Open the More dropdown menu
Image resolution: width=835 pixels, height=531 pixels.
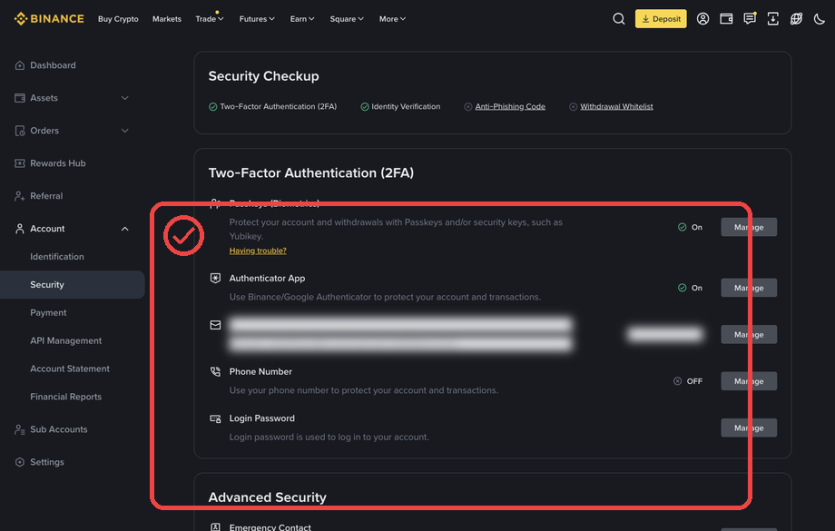(392, 19)
